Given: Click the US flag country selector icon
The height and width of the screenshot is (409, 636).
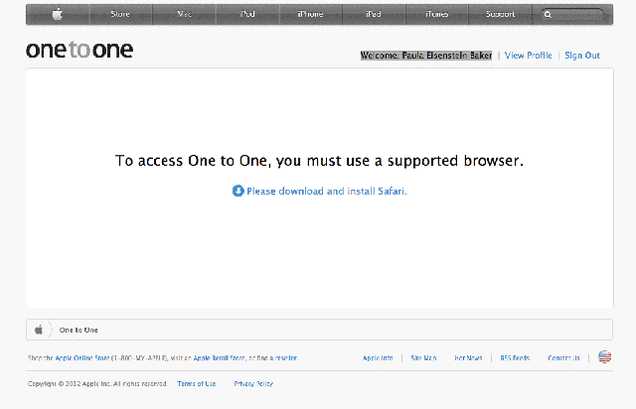Looking at the screenshot, I should tap(604, 357).
